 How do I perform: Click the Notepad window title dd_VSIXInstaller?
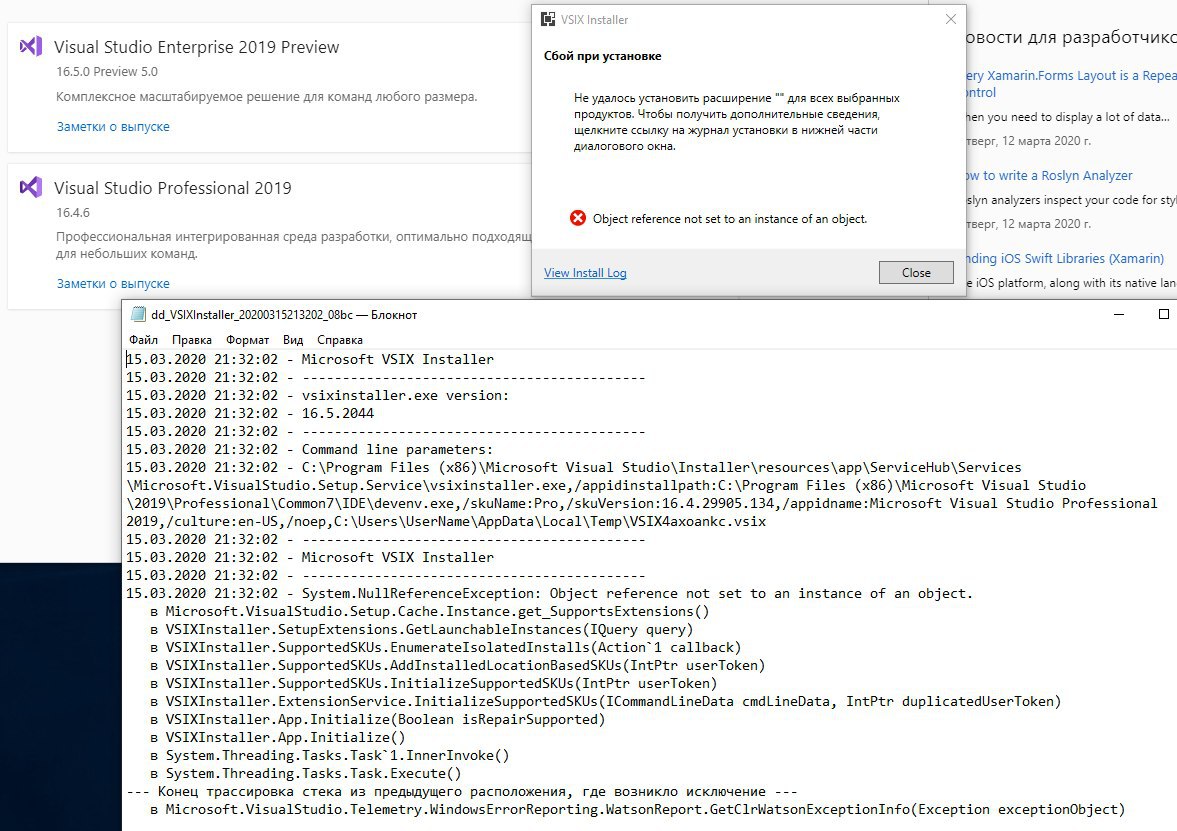click(284, 315)
